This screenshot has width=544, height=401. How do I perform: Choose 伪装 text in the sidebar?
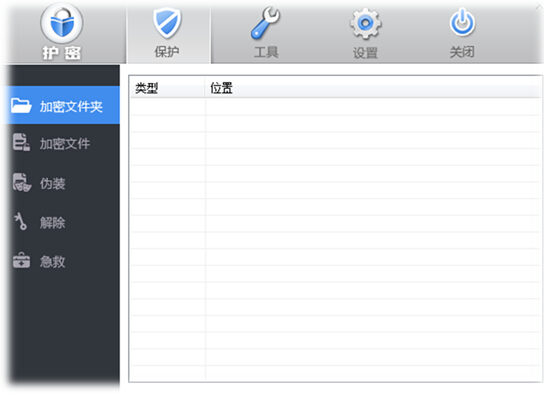(52, 184)
